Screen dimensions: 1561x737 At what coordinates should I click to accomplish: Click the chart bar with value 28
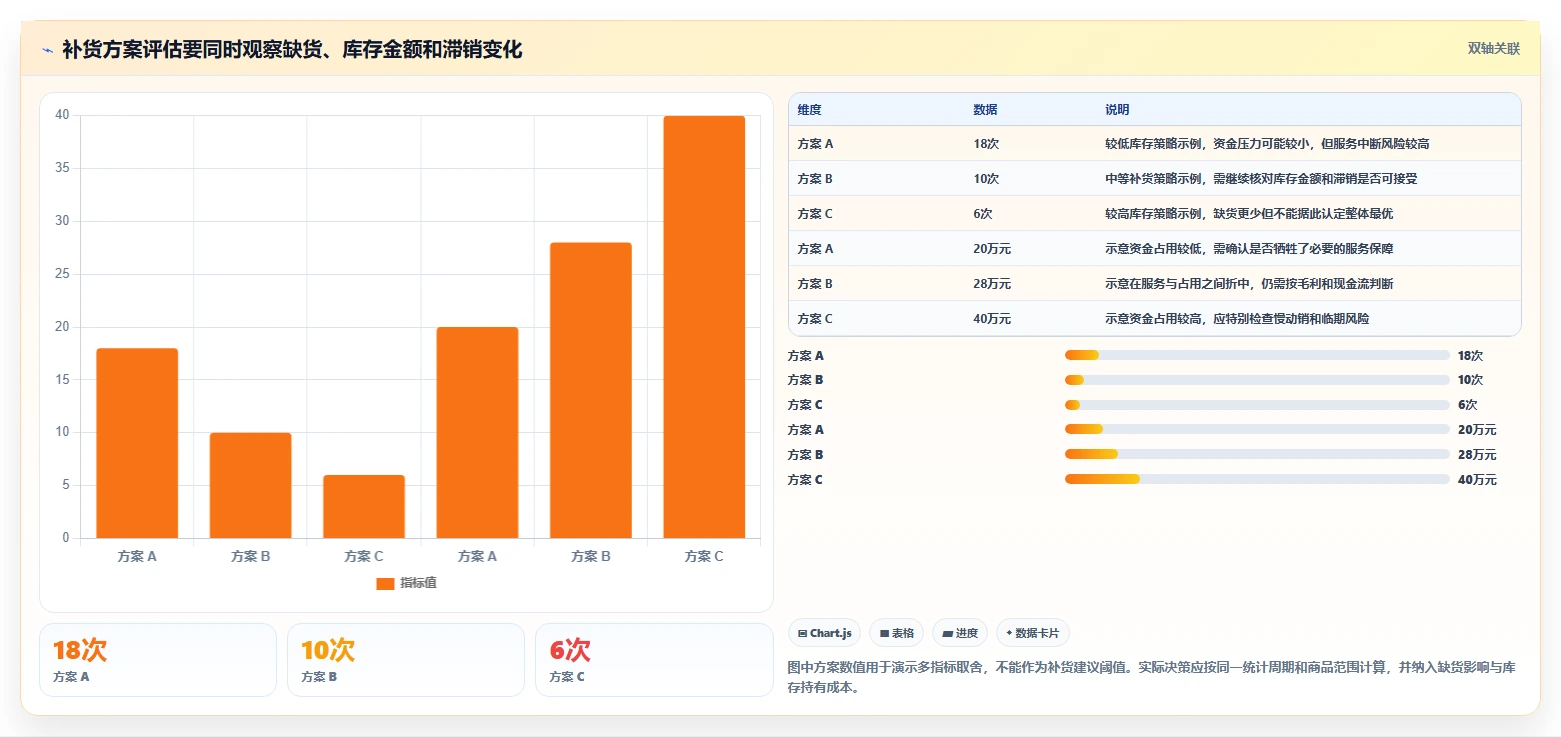click(x=591, y=390)
